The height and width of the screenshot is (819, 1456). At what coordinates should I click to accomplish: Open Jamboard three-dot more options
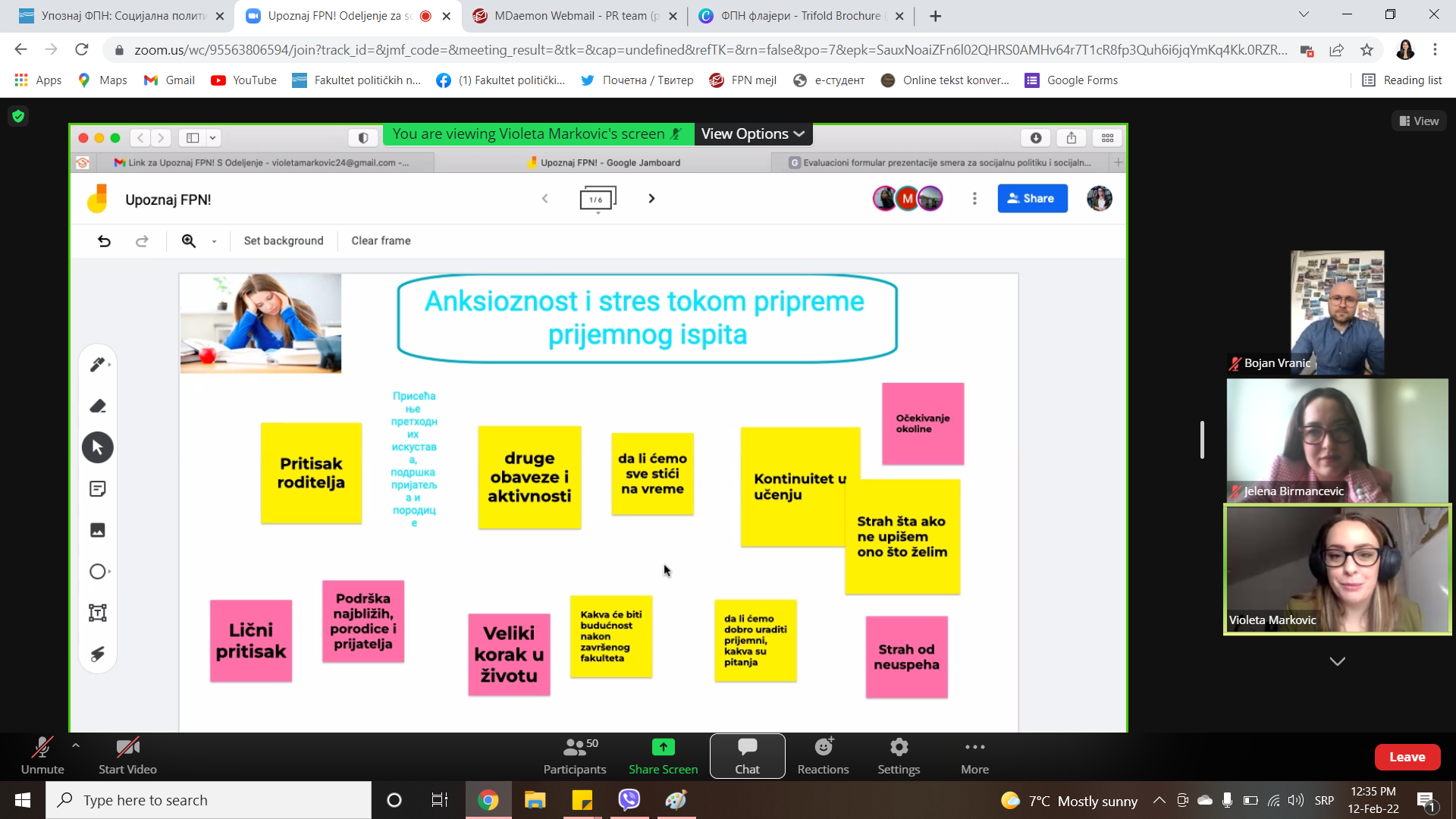click(974, 199)
